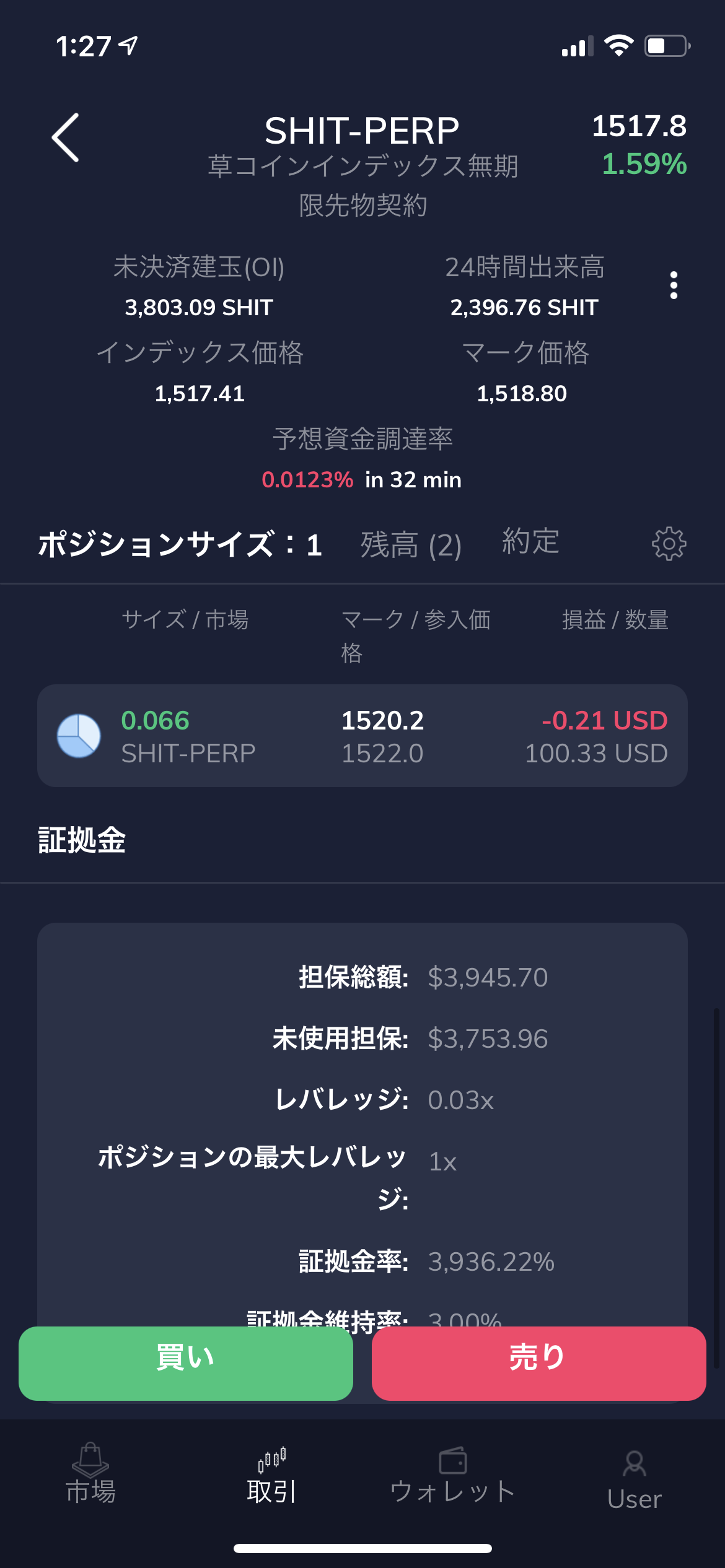Open the three-dot more options menu

[x=674, y=285]
